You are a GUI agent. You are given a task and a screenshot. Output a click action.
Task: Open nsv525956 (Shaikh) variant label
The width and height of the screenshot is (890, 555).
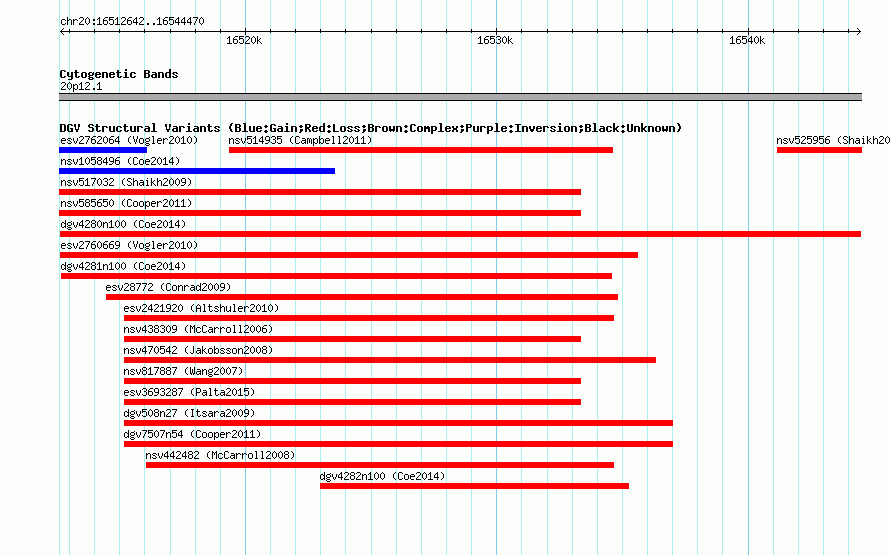[x=833, y=140]
